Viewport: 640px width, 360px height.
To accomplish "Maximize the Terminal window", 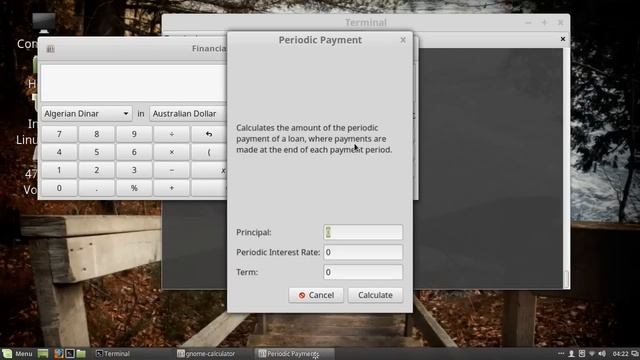I will pos(544,23).
